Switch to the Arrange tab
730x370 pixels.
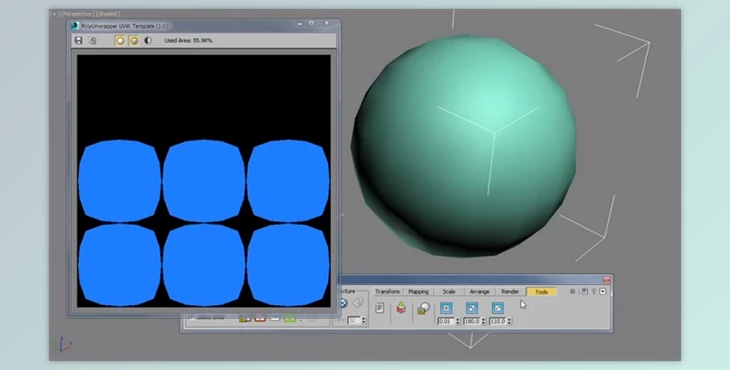[479, 291]
